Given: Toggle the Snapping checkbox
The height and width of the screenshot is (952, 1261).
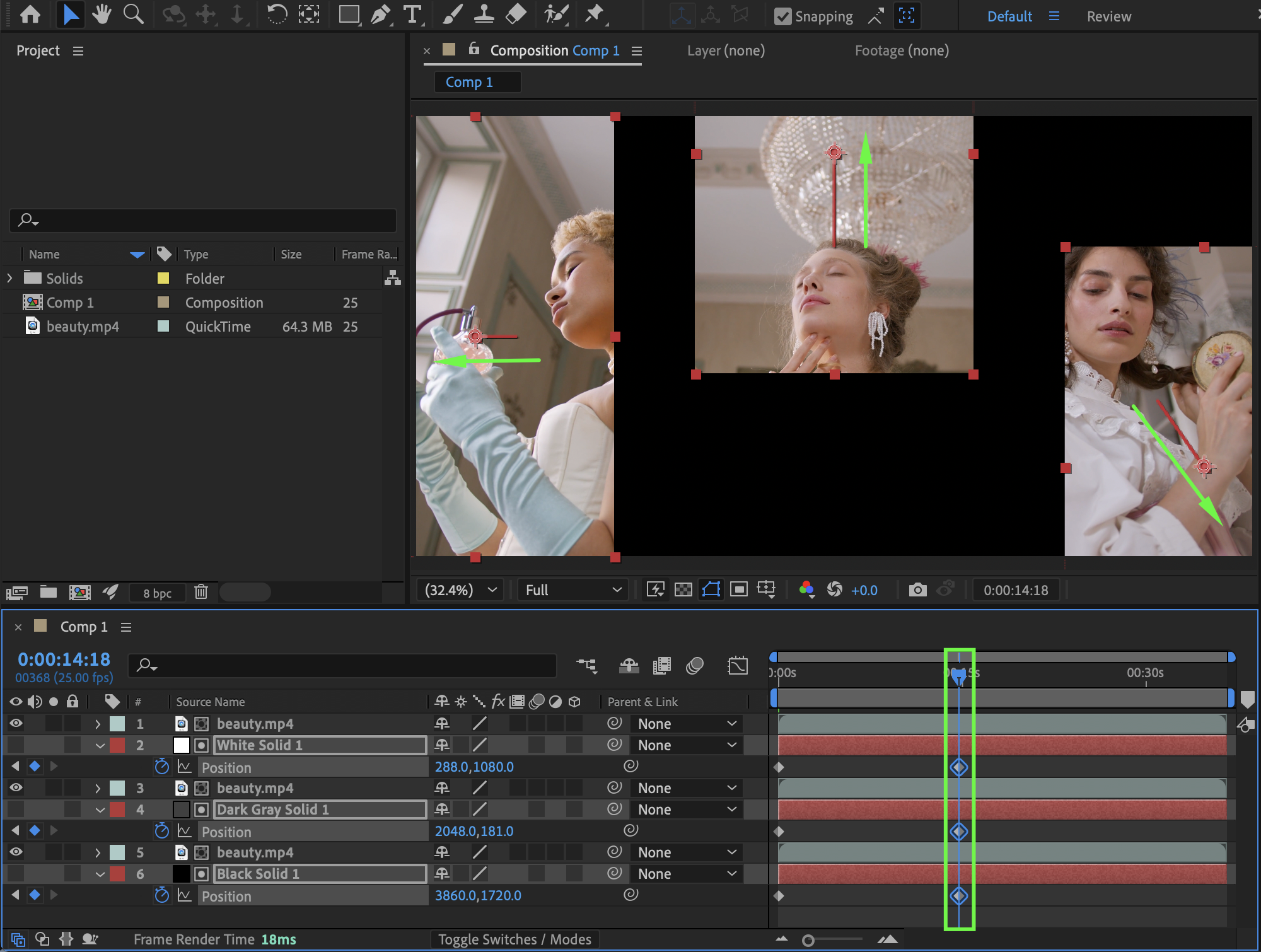Looking at the screenshot, I should pos(782,16).
